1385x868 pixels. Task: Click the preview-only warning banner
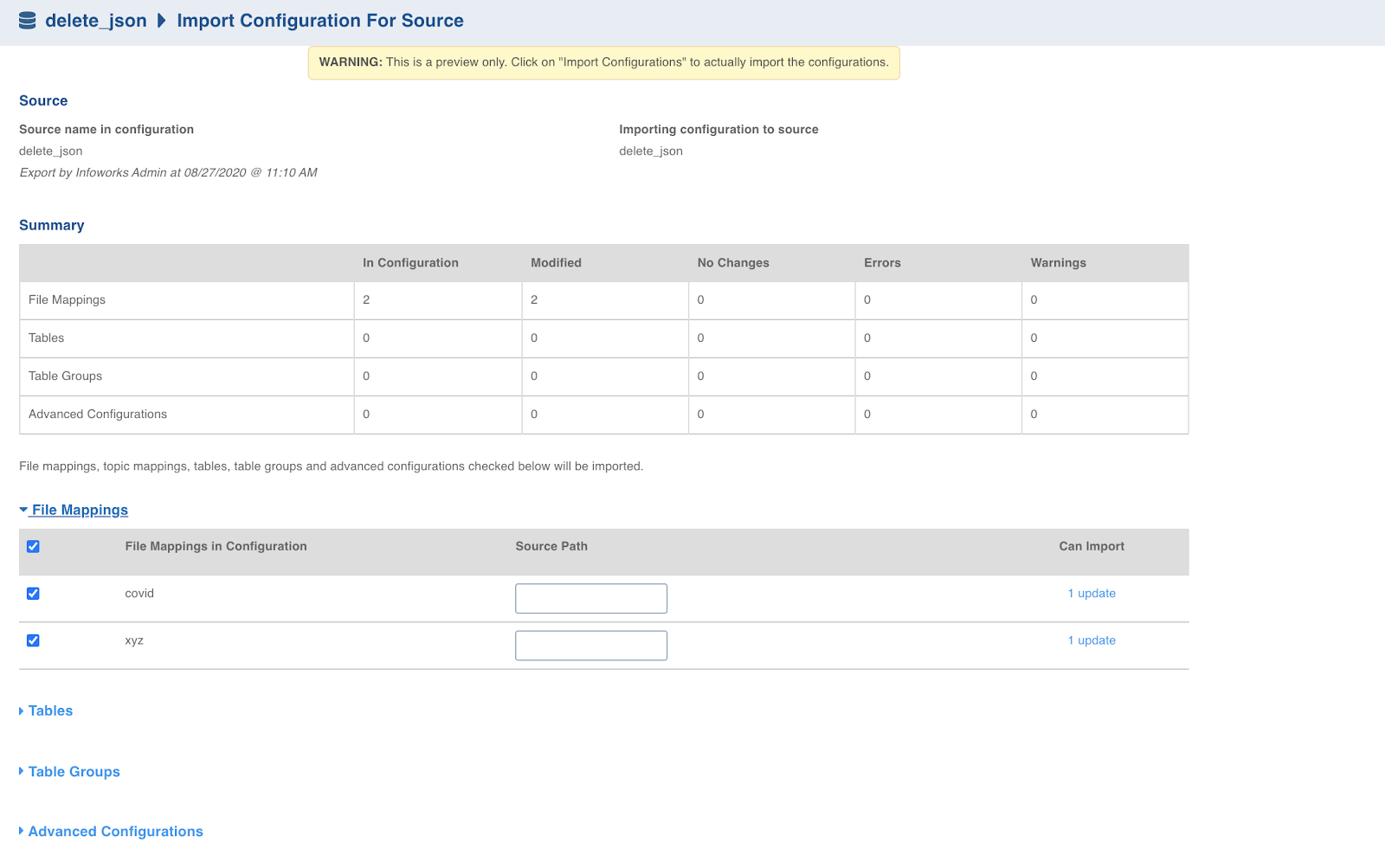[x=604, y=62]
